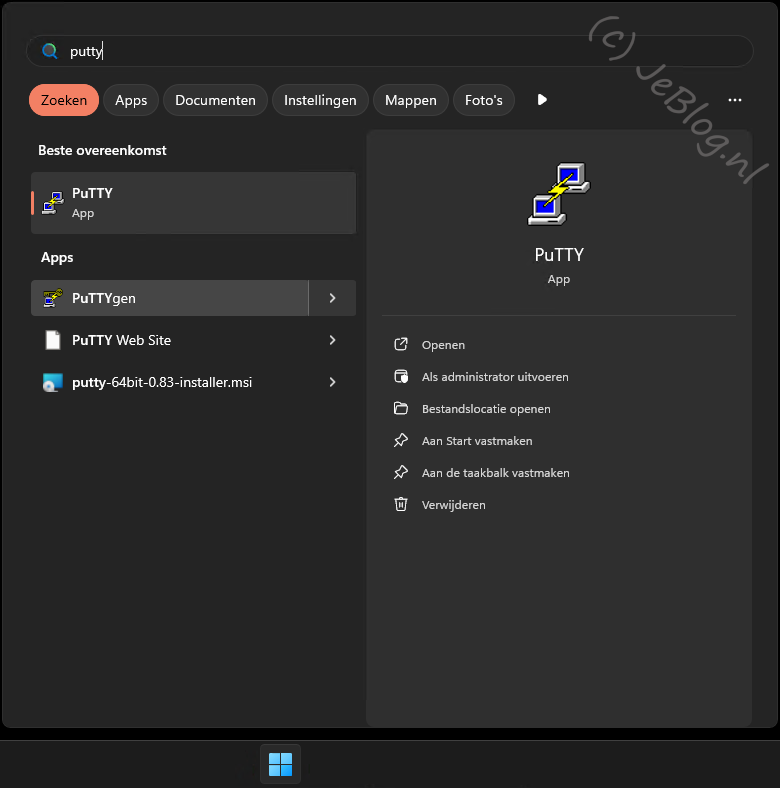Expand the PuTTYgen result chevron
780x788 pixels.
(x=332, y=298)
